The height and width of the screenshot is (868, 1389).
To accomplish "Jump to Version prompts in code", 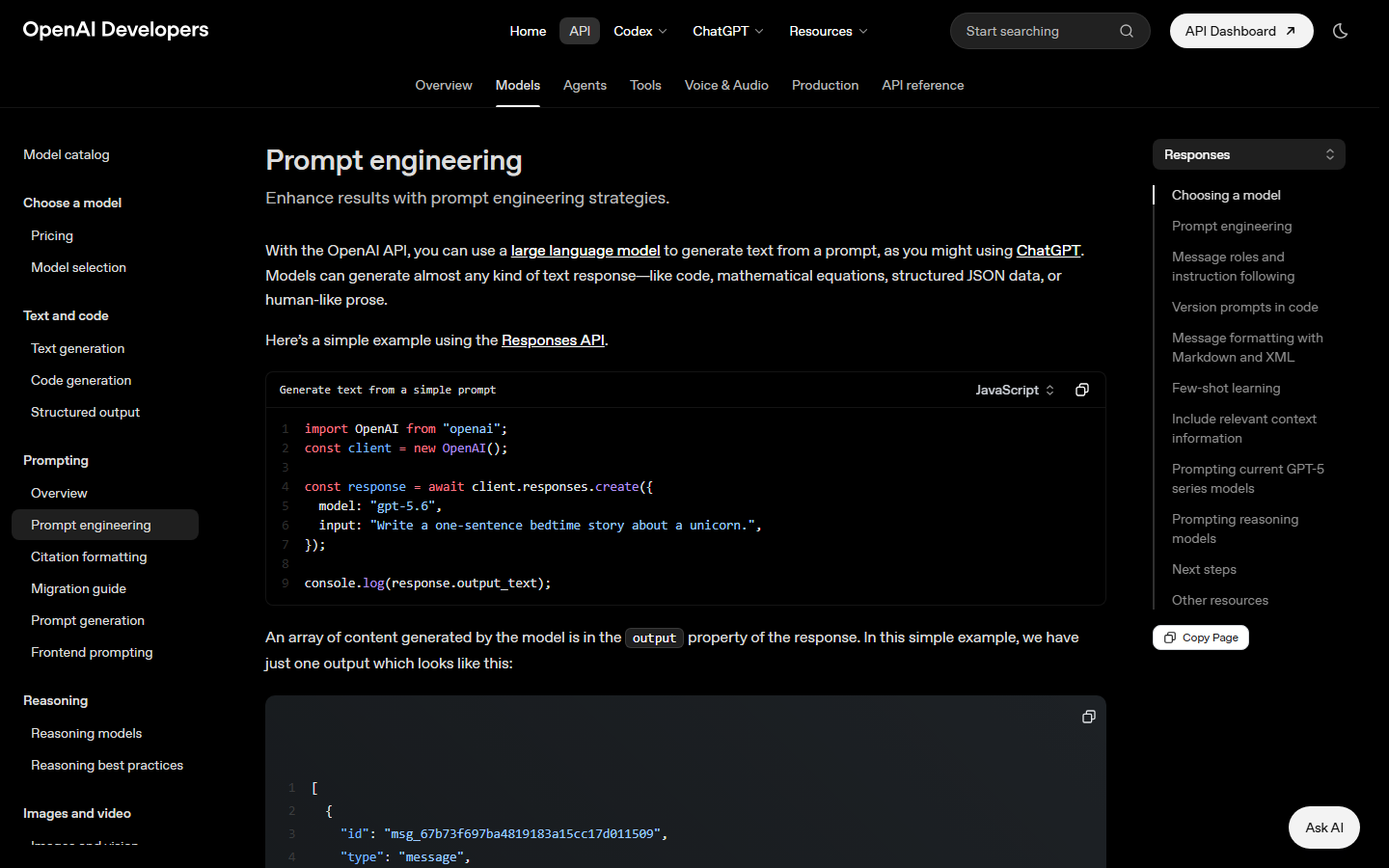I will (1244, 307).
